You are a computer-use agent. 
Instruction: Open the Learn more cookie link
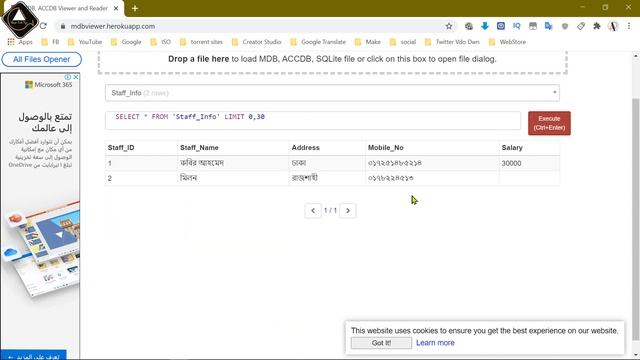click(435, 343)
